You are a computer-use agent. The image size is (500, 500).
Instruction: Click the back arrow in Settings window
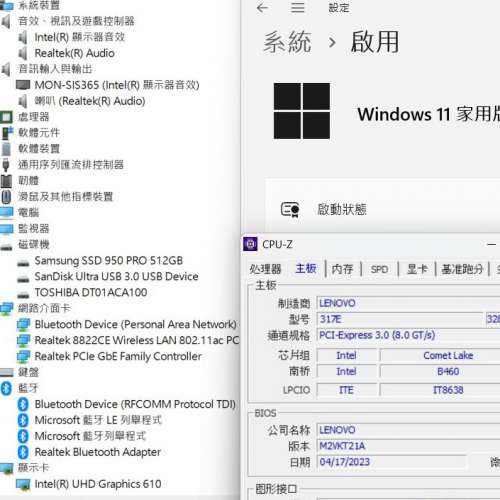262,8
